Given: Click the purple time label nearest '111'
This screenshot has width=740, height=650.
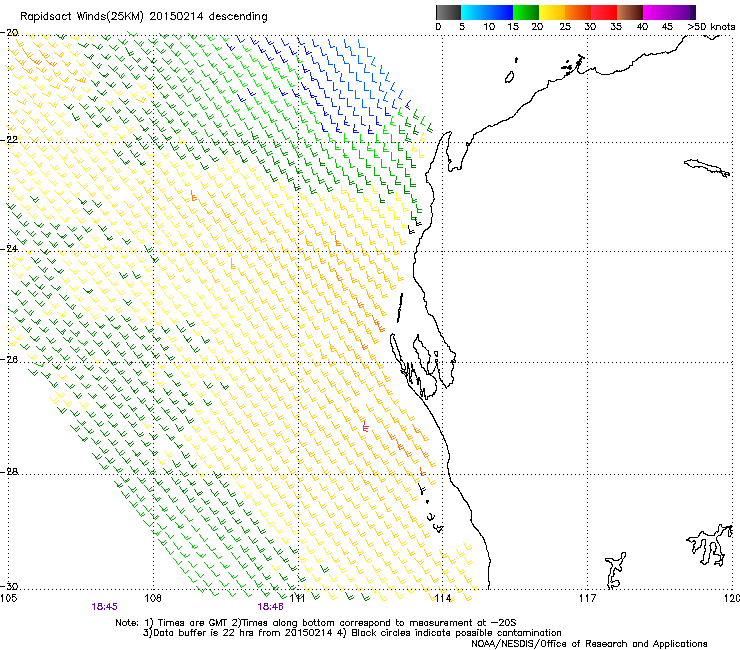Looking at the screenshot, I should pos(270,607).
